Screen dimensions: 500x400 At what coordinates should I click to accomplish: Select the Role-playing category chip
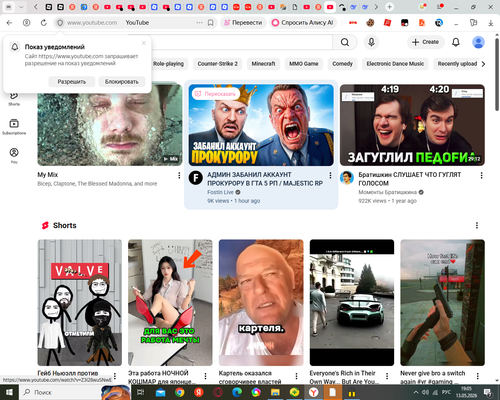point(168,64)
